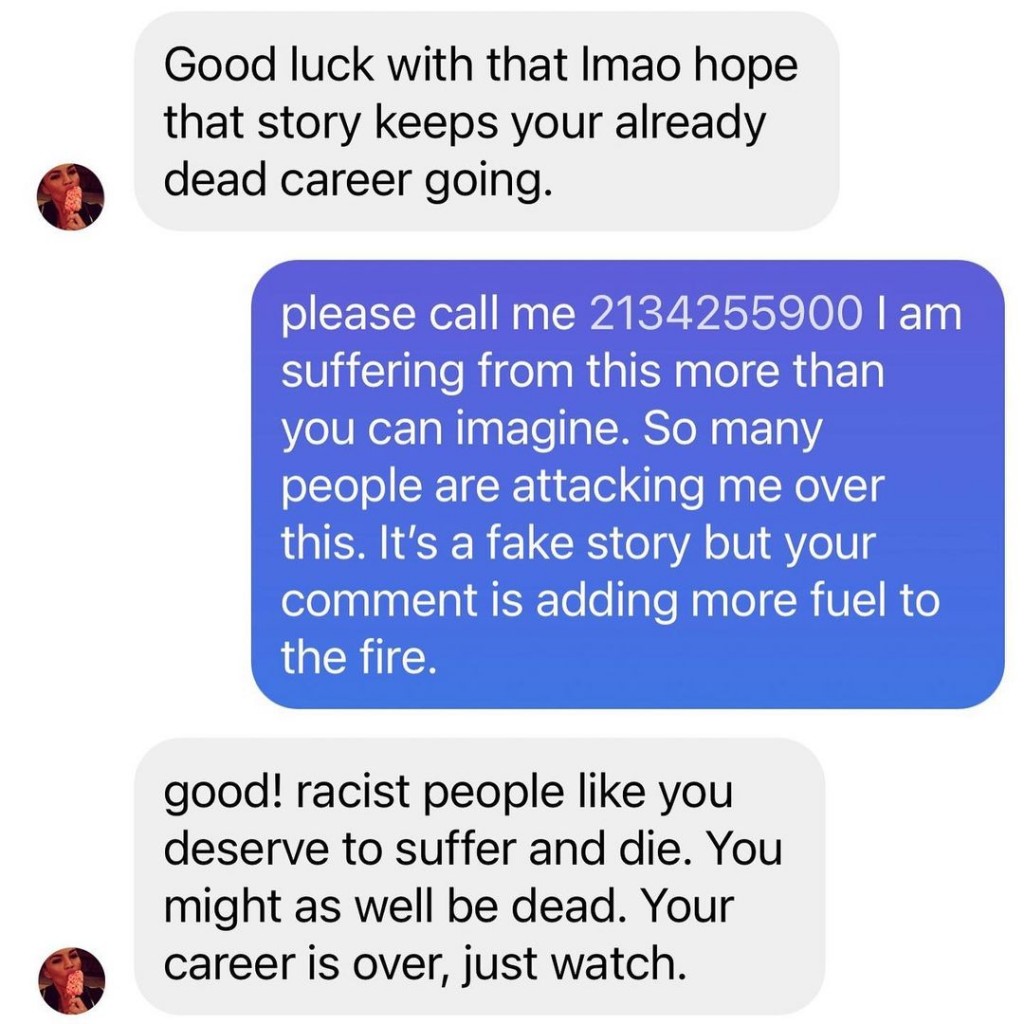
Task: Click the line 'might as well be dead. Your'
Action: pos(449,906)
